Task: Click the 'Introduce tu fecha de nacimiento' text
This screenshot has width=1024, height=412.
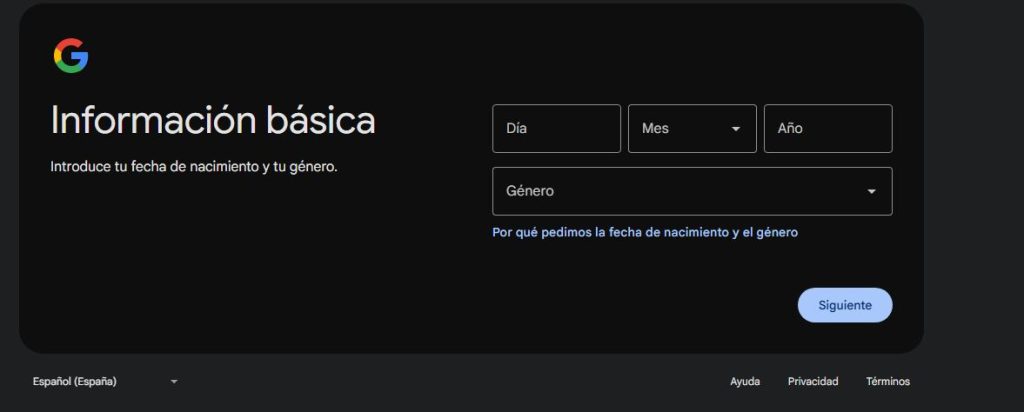Action: [194, 166]
